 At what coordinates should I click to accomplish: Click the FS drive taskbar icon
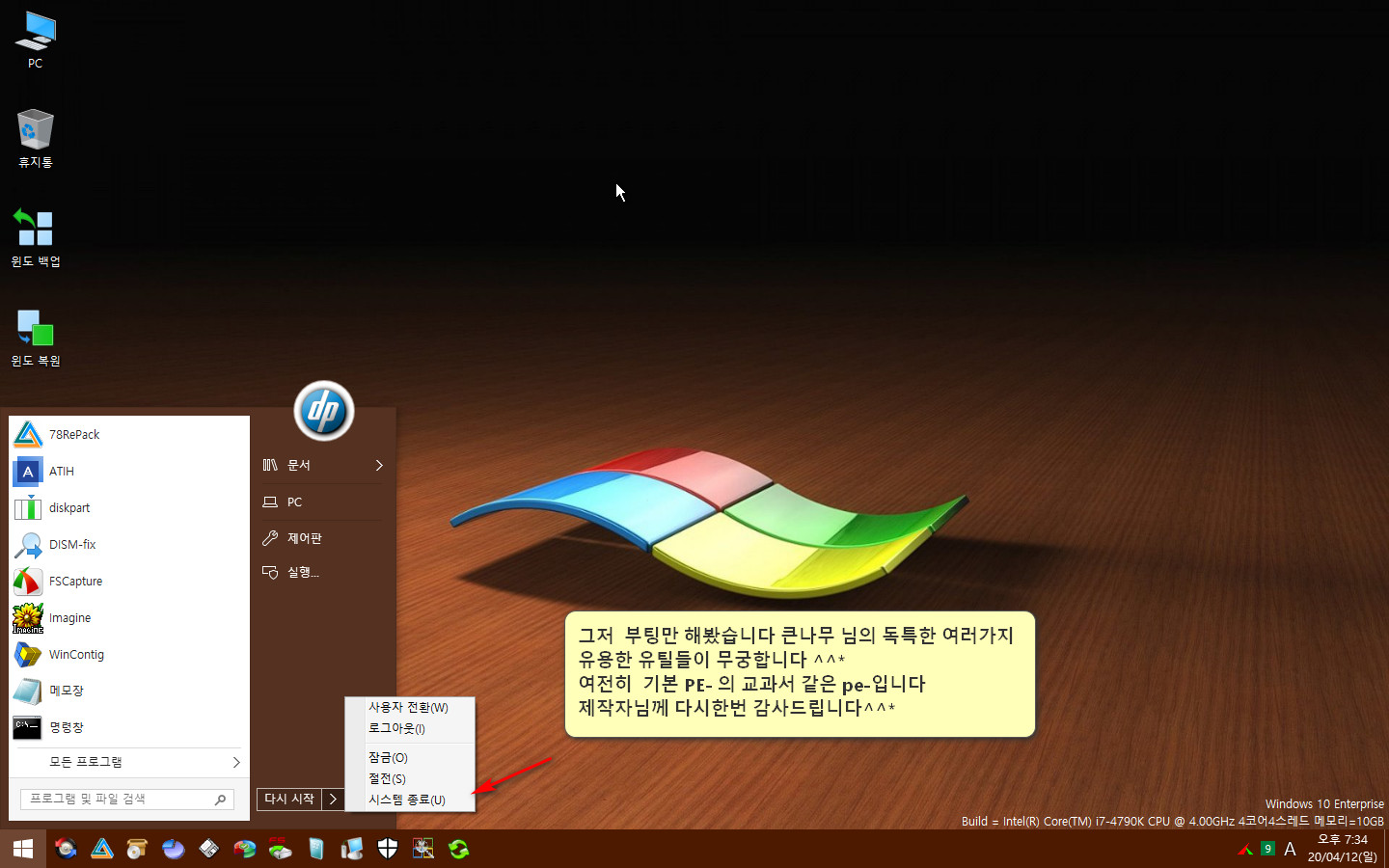pos(280,849)
